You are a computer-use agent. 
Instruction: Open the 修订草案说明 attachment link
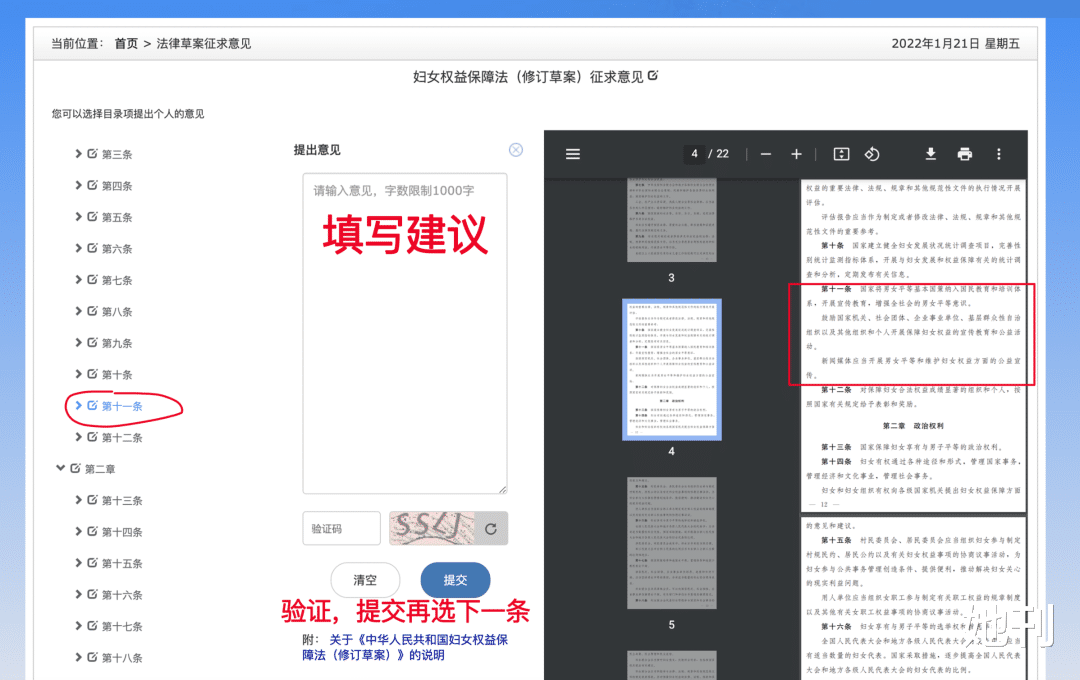coord(405,648)
